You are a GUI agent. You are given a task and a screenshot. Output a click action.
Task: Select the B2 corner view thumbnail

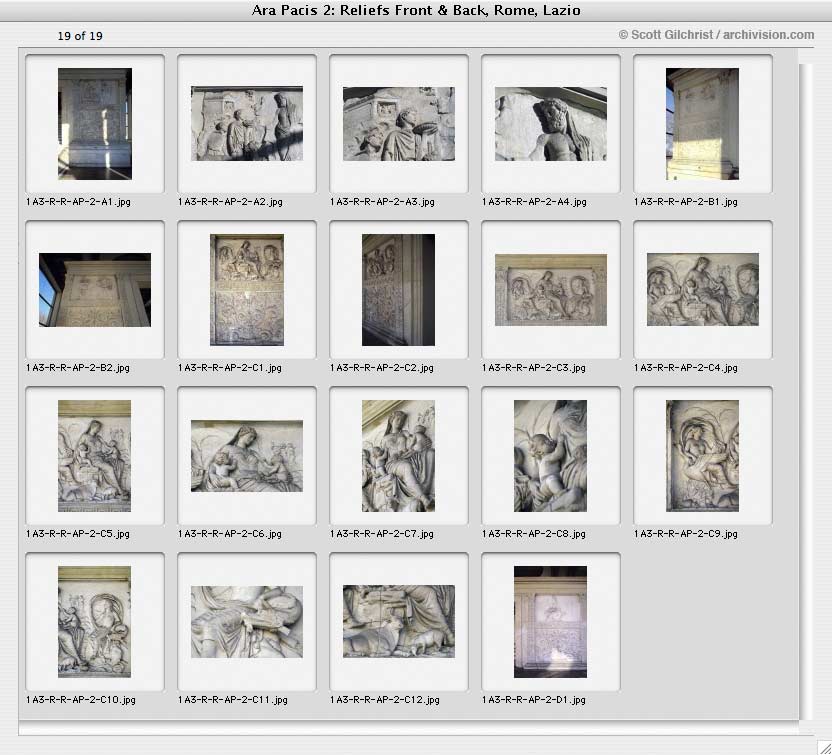pyautogui.click(x=95, y=290)
